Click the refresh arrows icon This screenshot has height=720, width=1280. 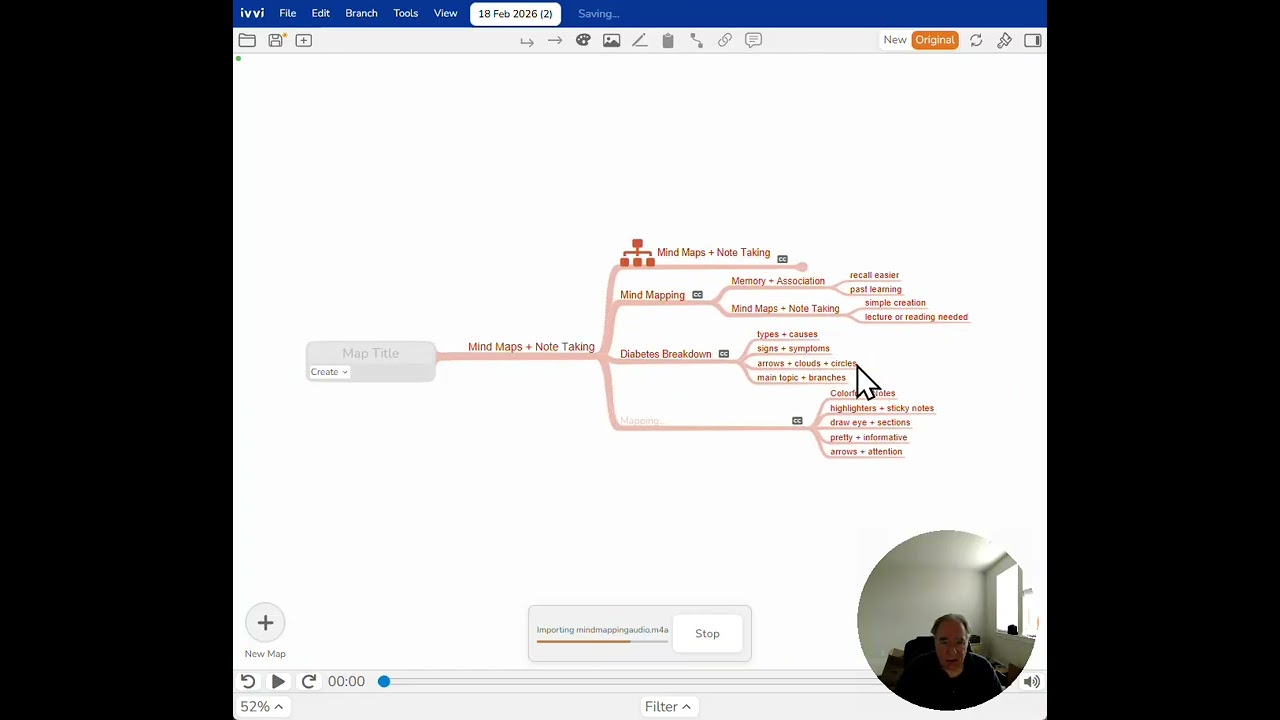click(x=976, y=40)
